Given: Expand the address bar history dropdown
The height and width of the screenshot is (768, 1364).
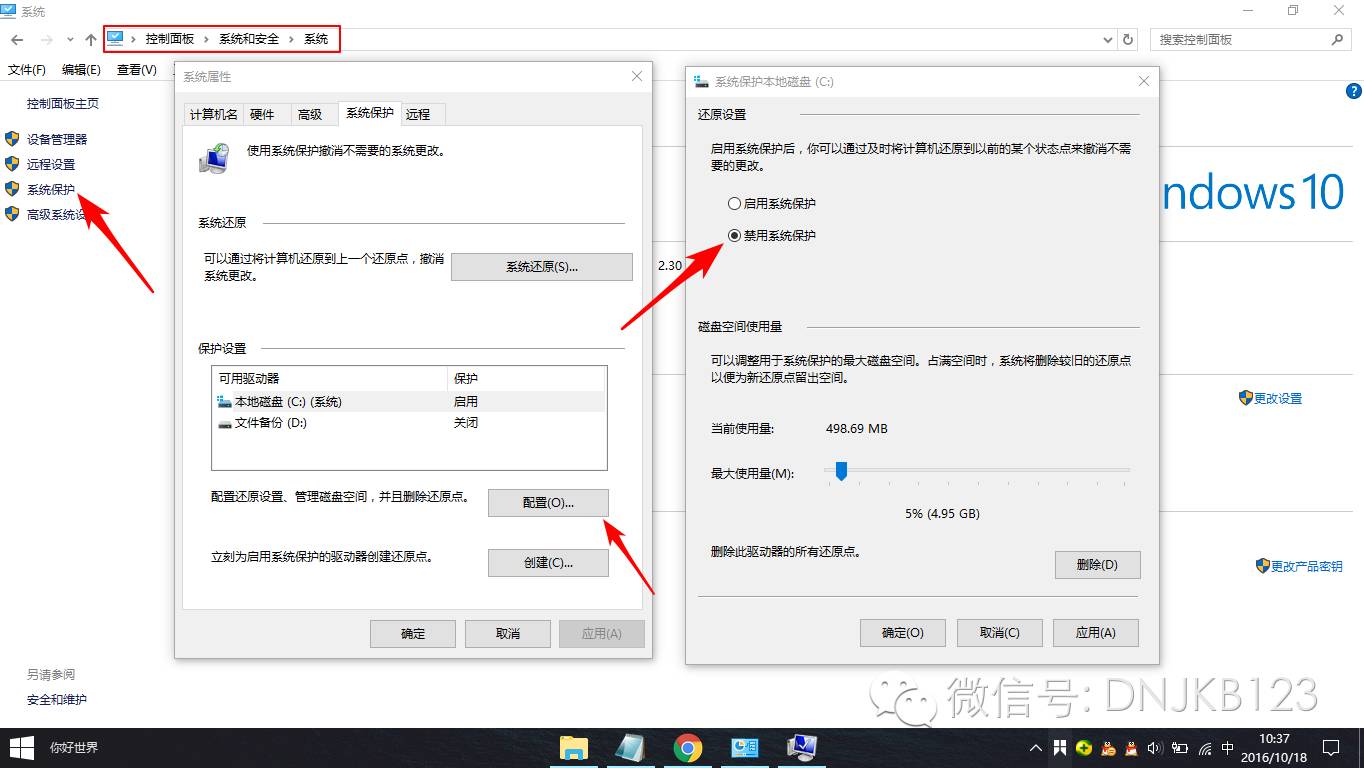Looking at the screenshot, I should pyautogui.click(x=1108, y=40).
